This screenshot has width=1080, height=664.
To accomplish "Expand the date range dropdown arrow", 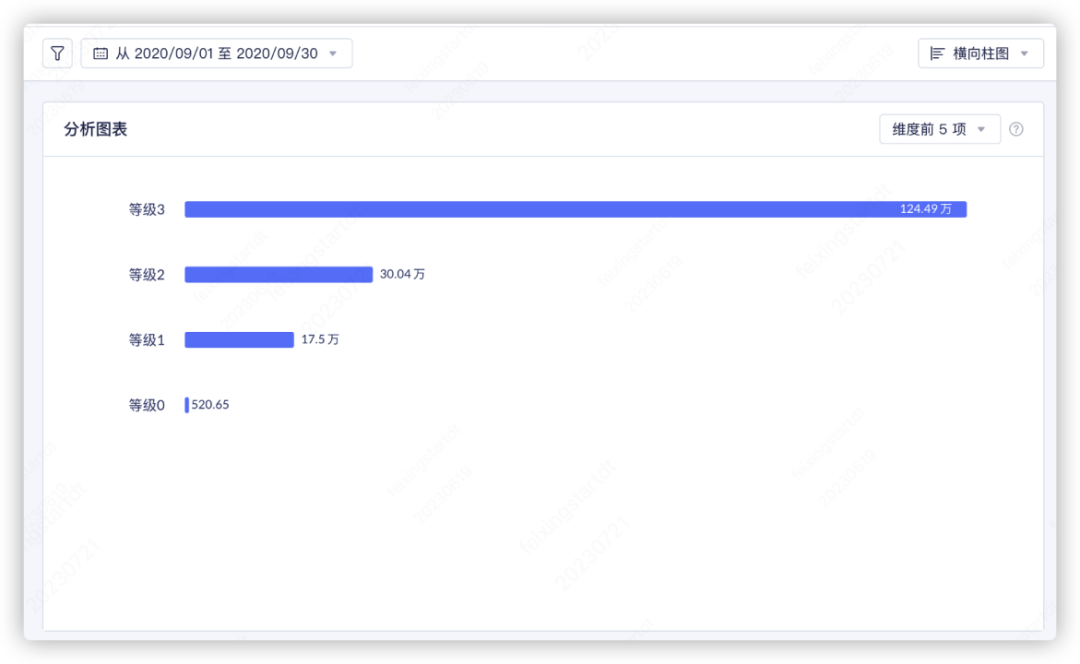I will 333,53.
